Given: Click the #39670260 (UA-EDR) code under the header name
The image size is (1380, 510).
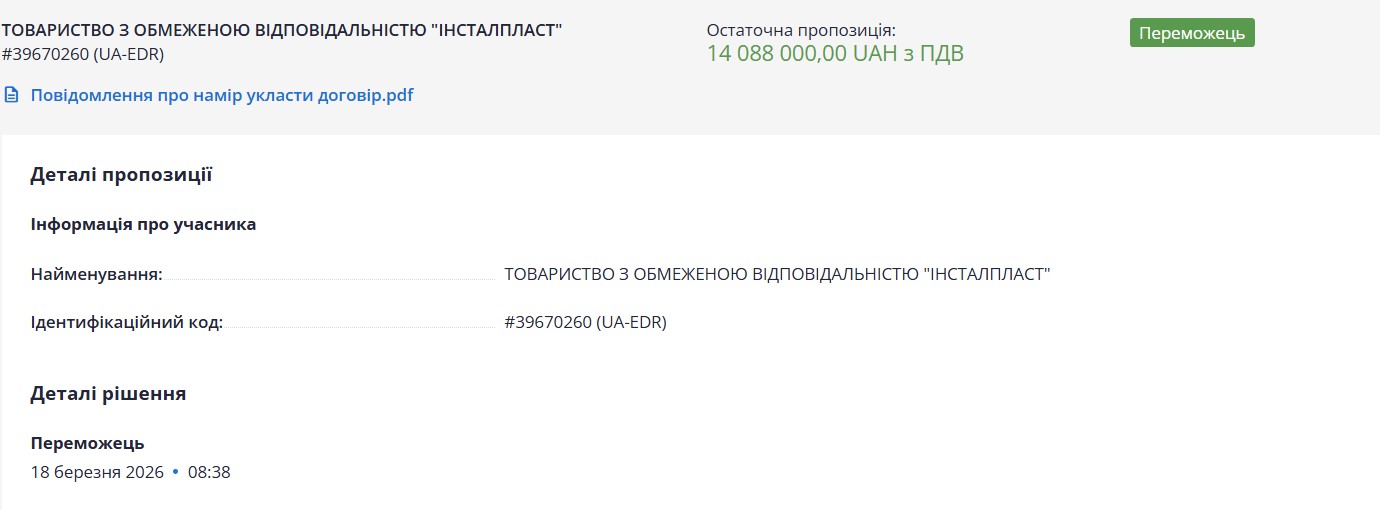Looking at the screenshot, I should pos(83,54).
